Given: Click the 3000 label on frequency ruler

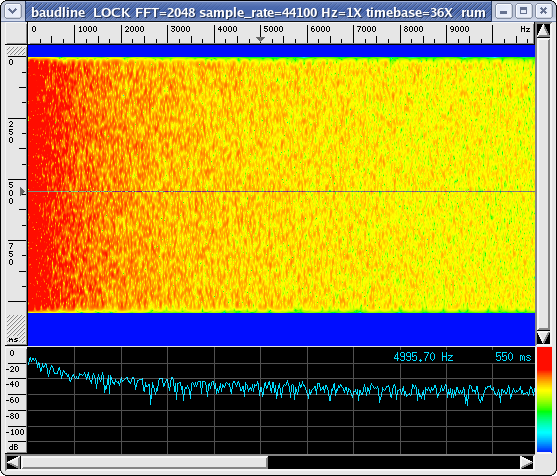Looking at the screenshot, I should 180,29.
